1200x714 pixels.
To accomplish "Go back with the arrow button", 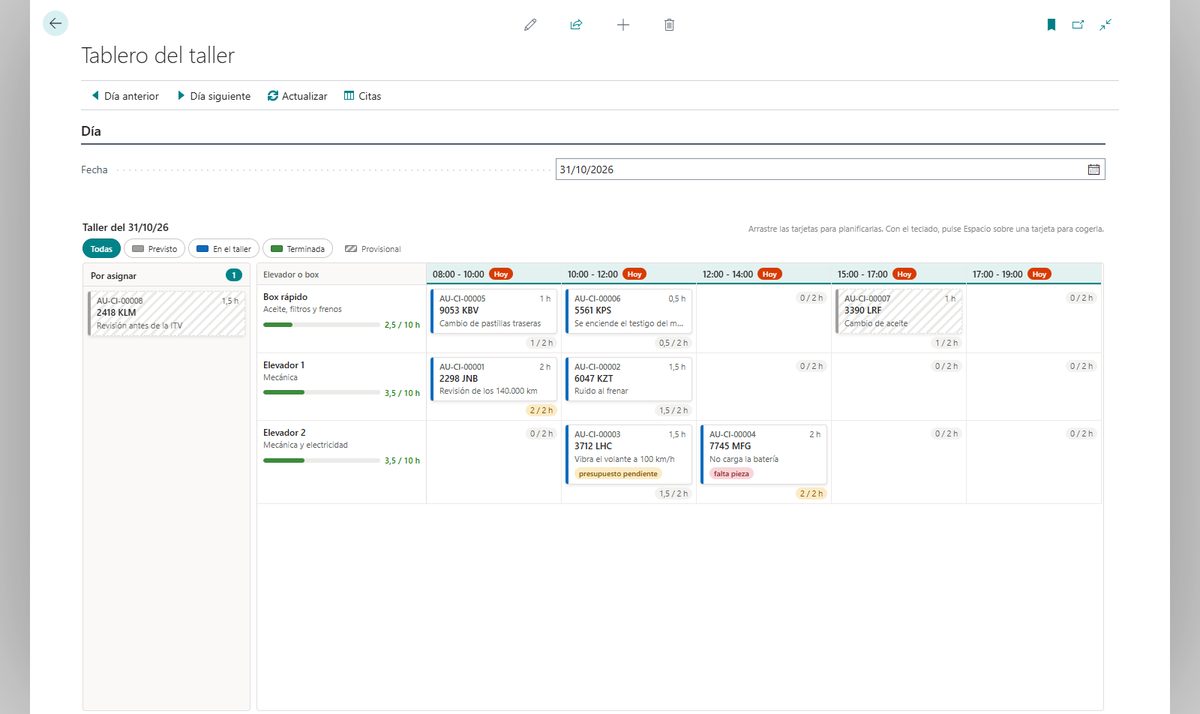I will [x=55, y=24].
